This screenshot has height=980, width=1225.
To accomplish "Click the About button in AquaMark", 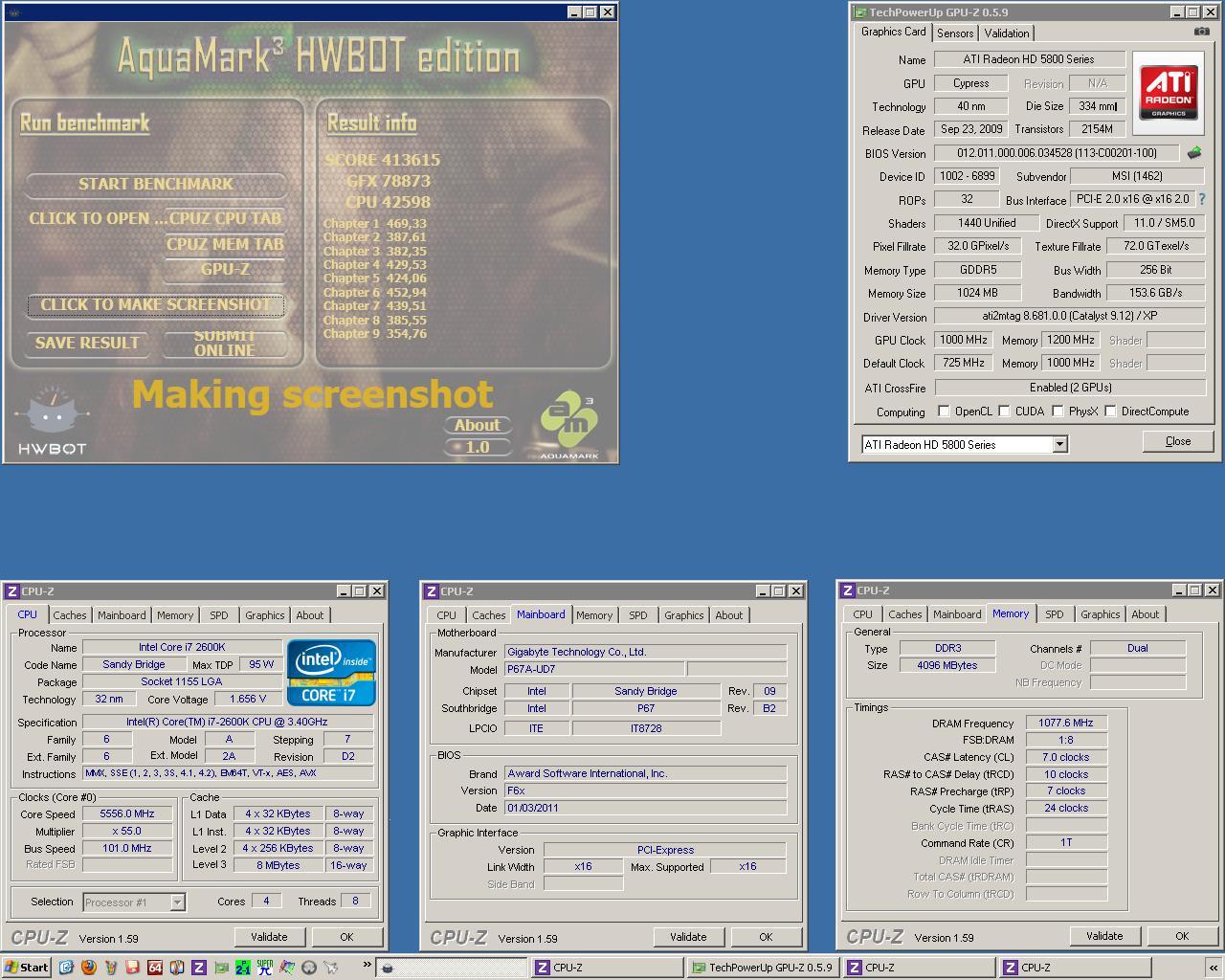I will pyautogui.click(x=478, y=425).
